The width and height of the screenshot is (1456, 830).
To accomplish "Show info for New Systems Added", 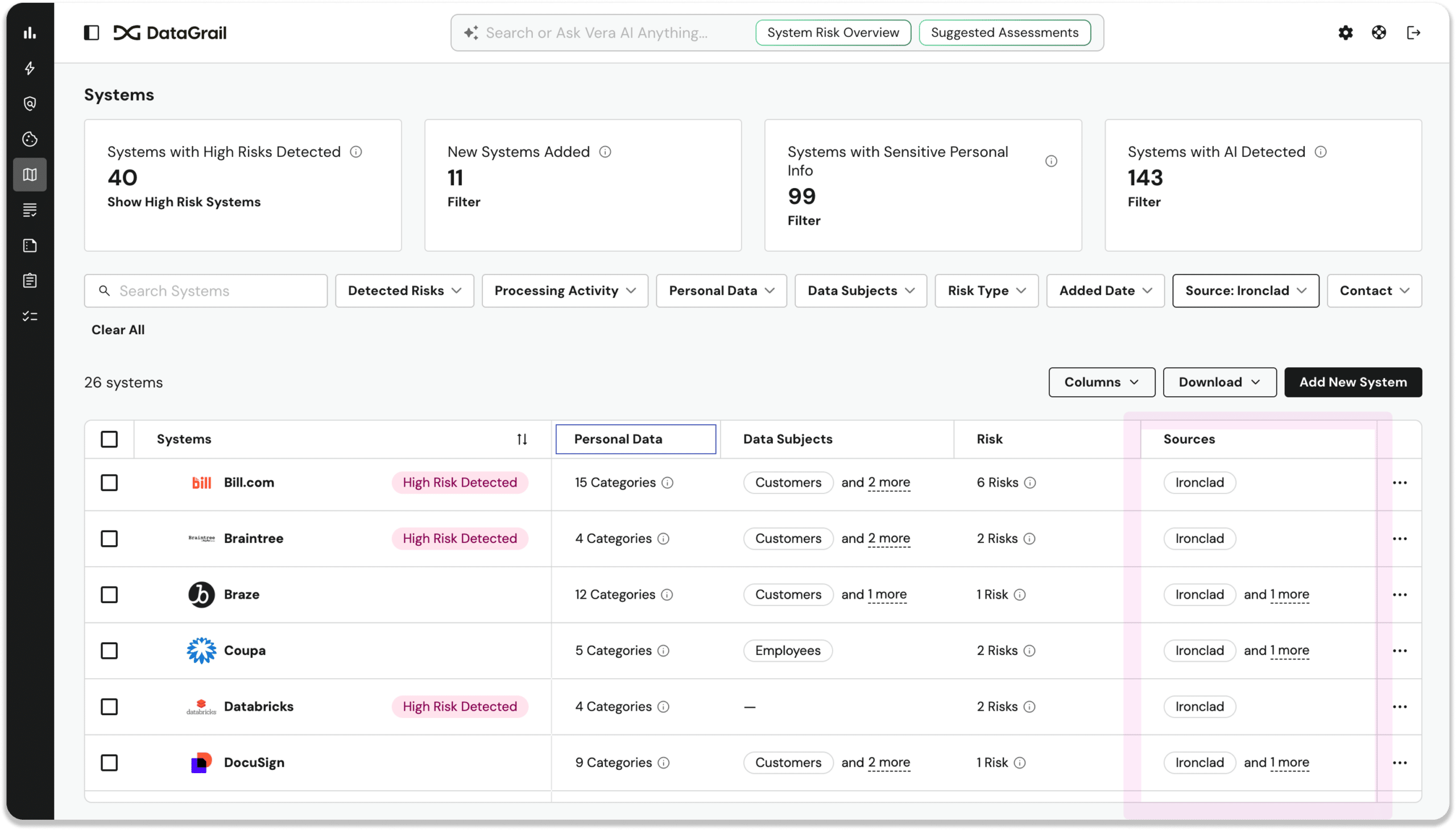I will 605,152.
